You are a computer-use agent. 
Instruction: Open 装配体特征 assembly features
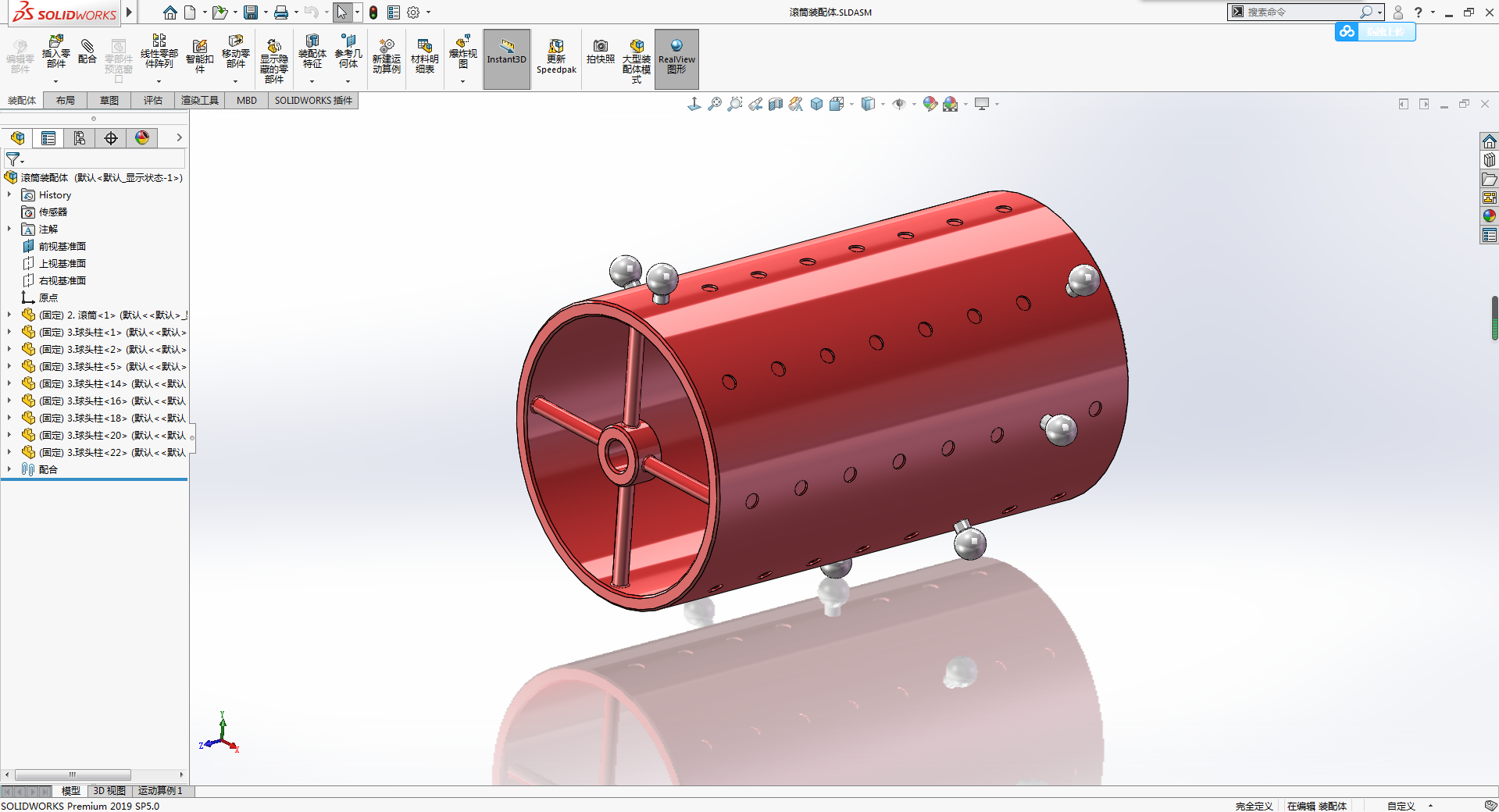pyautogui.click(x=312, y=52)
